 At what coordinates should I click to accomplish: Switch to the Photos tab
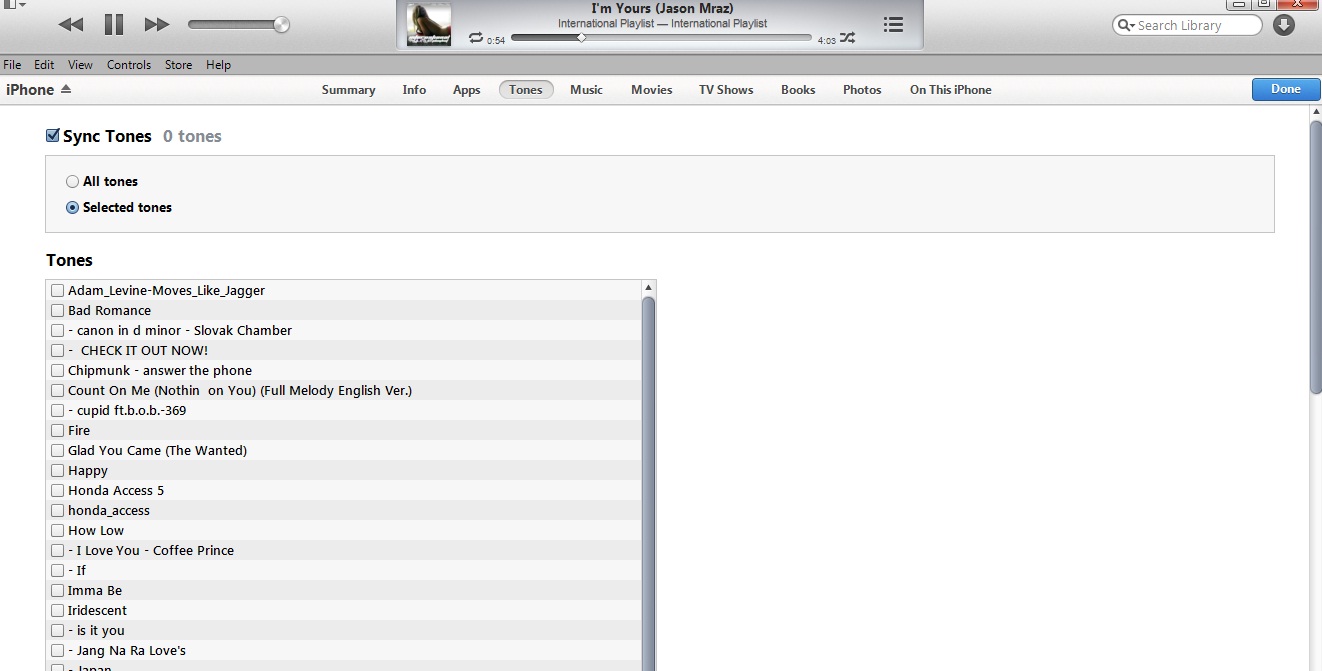pos(862,90)
